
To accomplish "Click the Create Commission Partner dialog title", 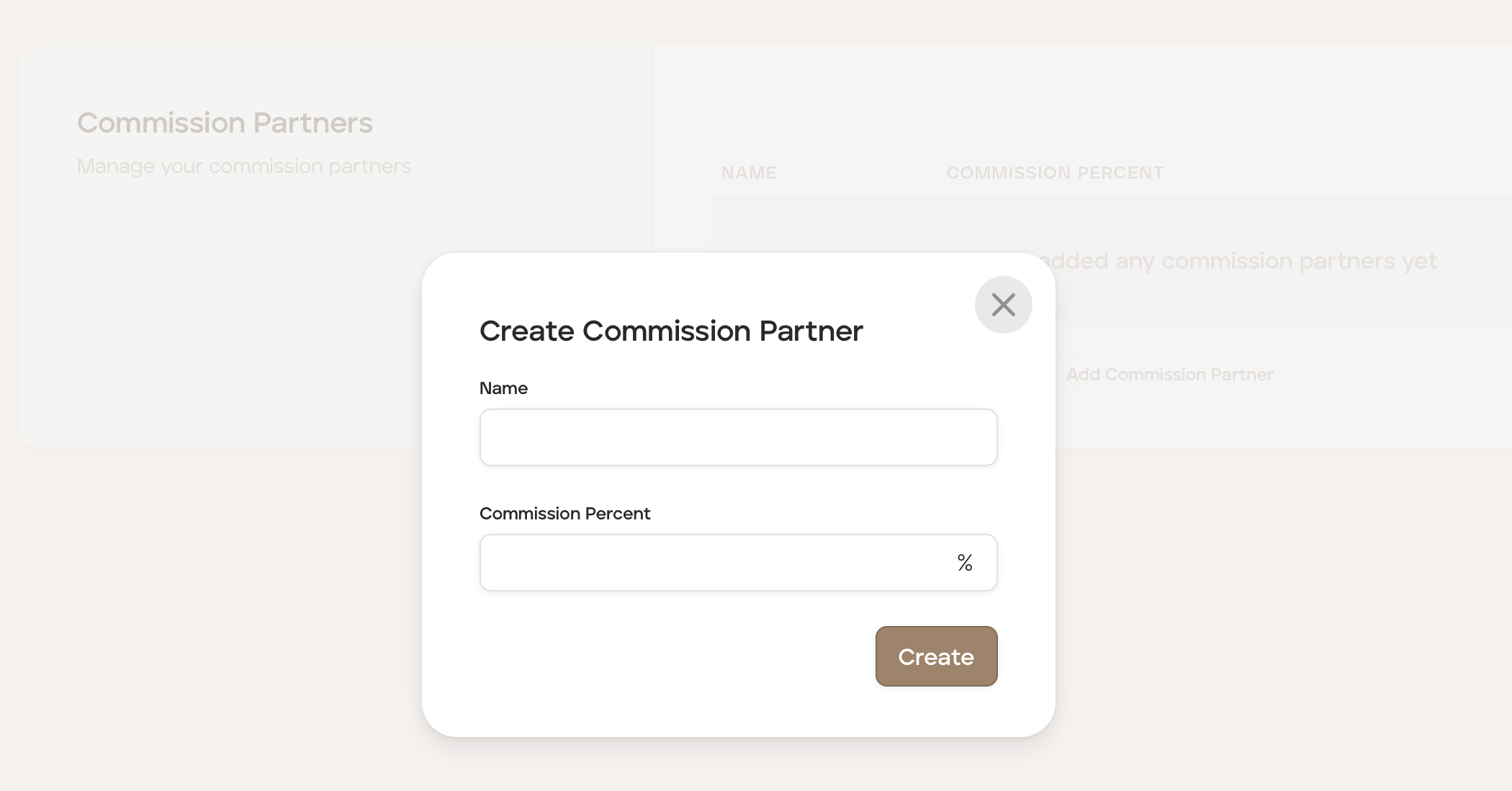I will pos(671,331).
